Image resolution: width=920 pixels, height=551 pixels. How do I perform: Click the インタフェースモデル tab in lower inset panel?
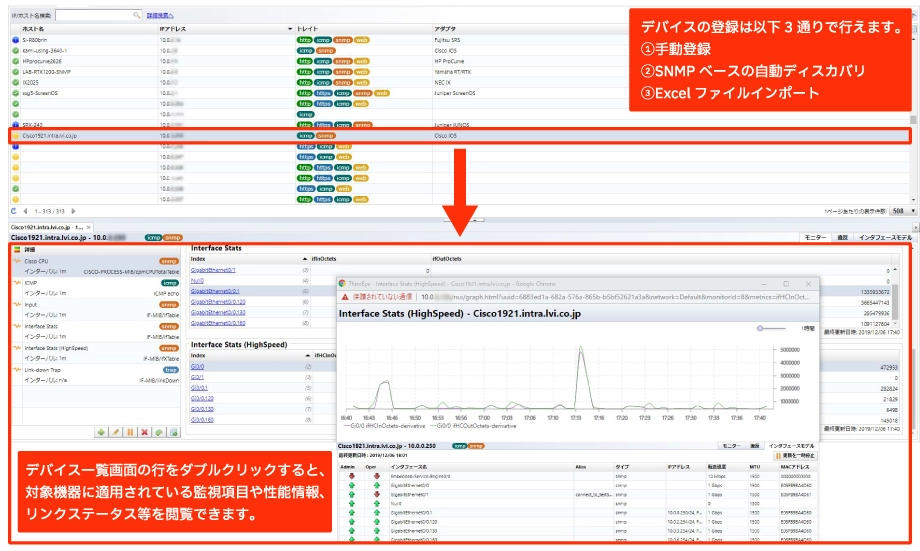[792, 446]
